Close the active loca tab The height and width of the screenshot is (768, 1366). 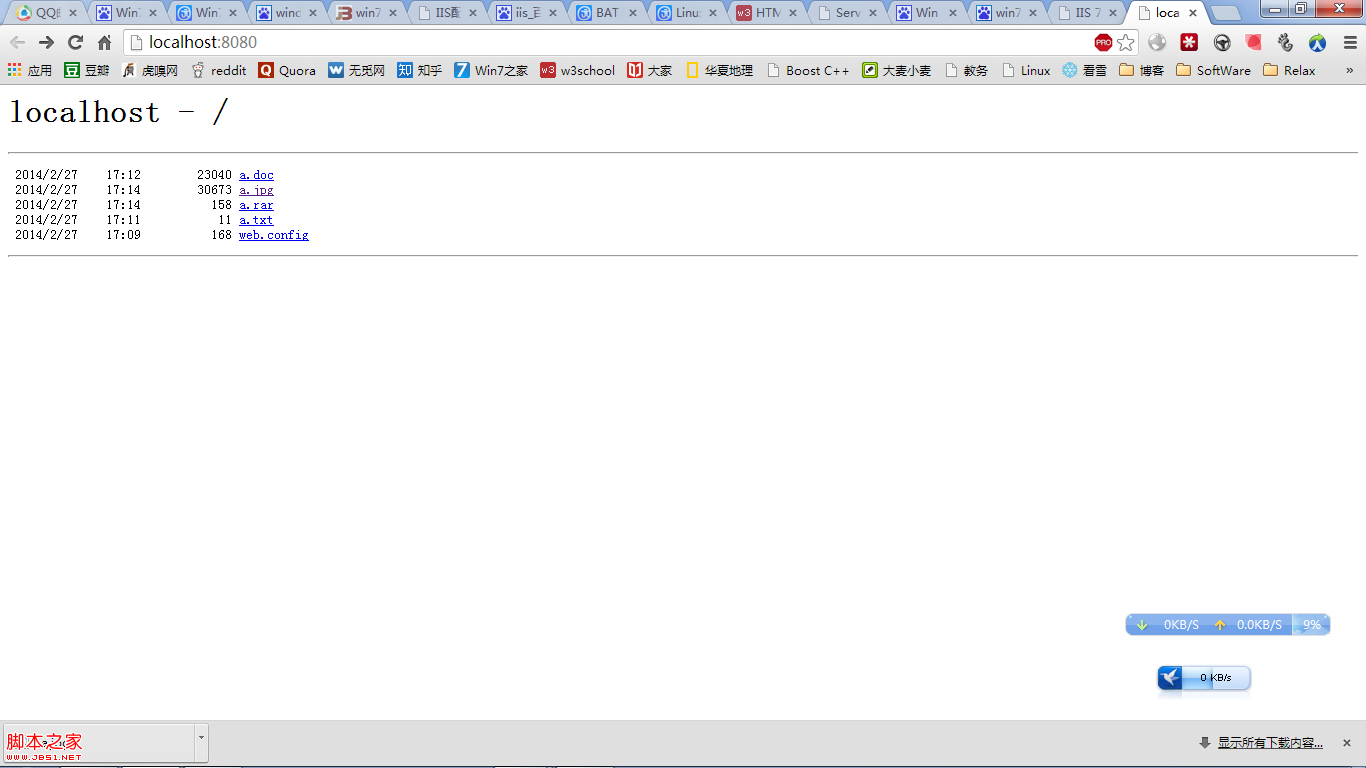(1193, 13)
